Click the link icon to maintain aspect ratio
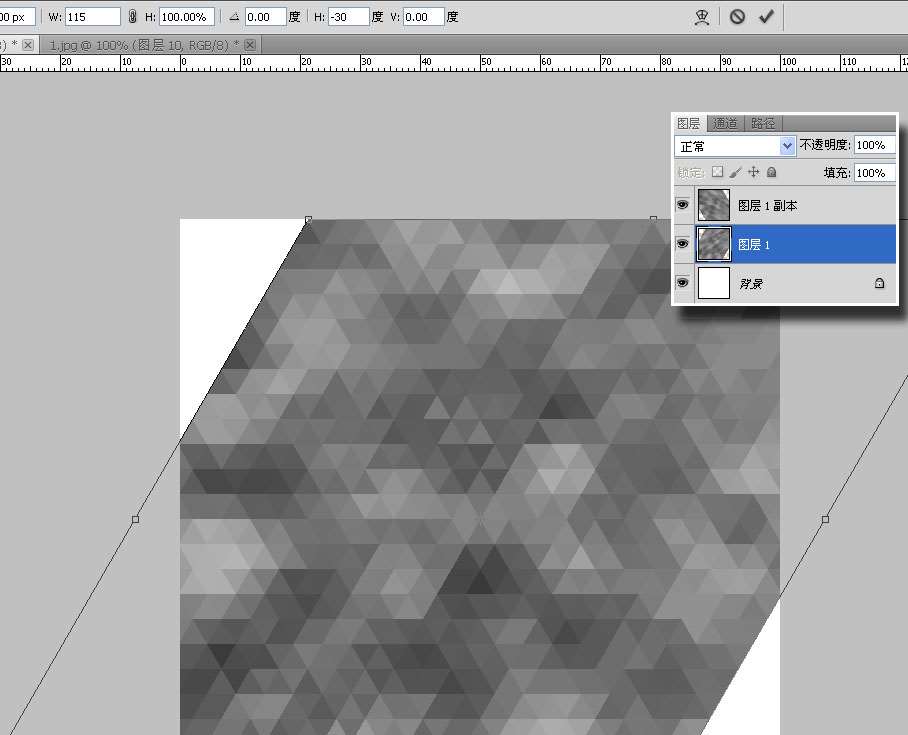Image resolution: width=908 pixels, height=735 pixels. click(133, 17)
